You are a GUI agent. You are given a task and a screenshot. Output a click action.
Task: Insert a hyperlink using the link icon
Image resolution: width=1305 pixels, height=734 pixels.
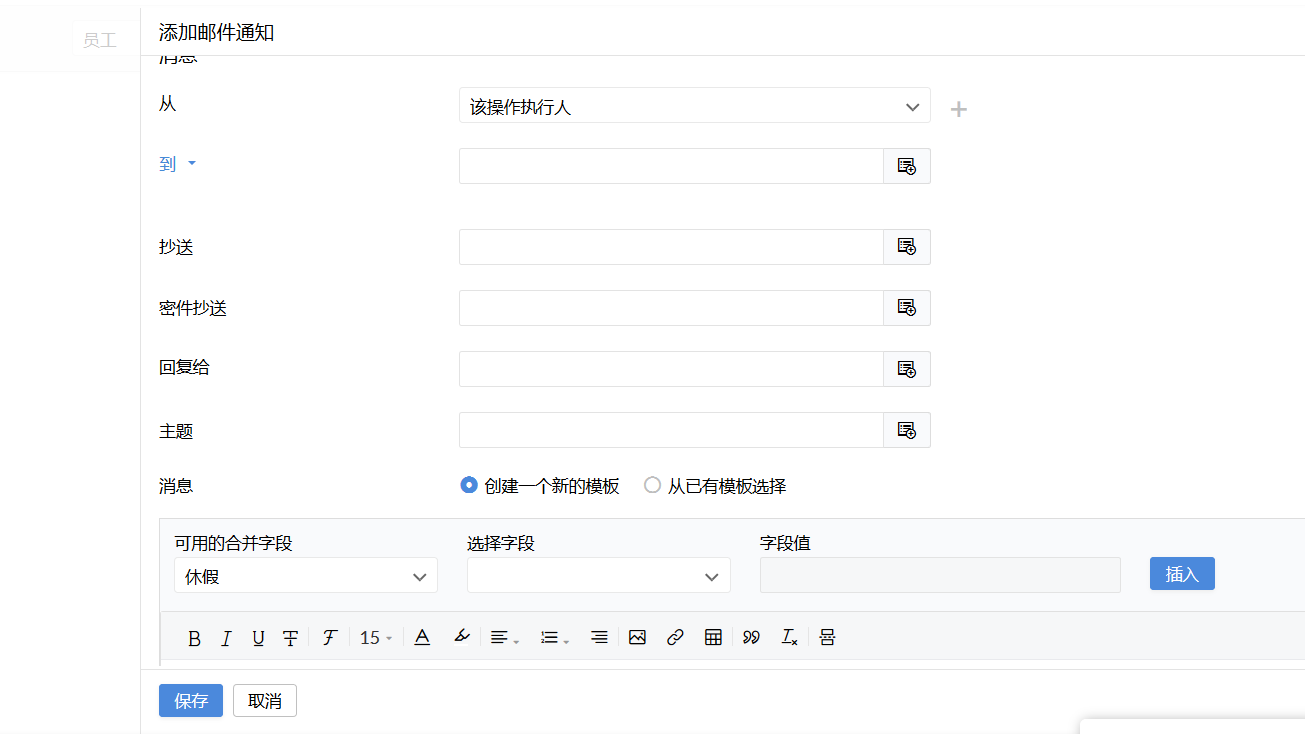[675, 637]
